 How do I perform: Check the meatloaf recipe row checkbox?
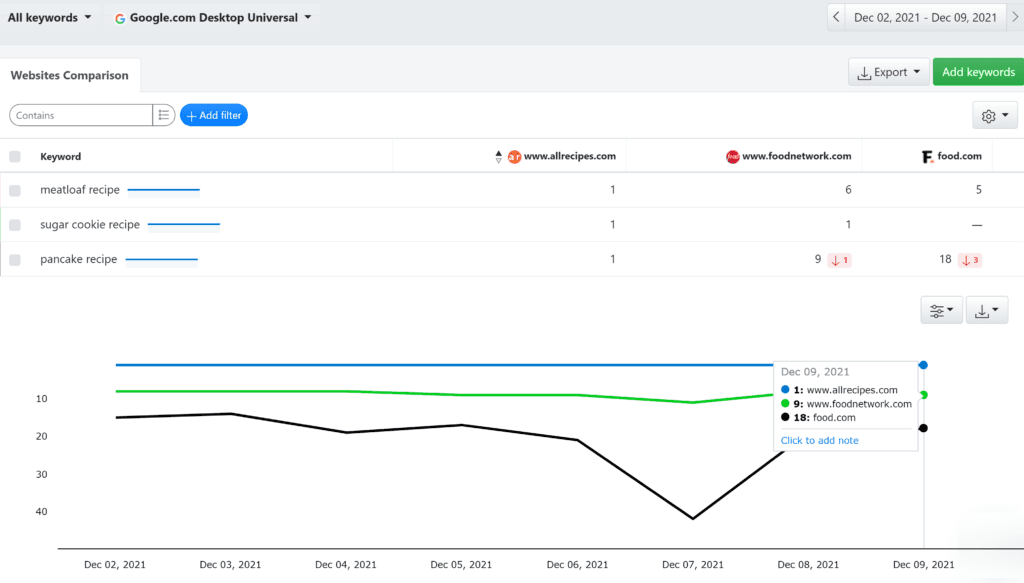[x=15, y=191]
